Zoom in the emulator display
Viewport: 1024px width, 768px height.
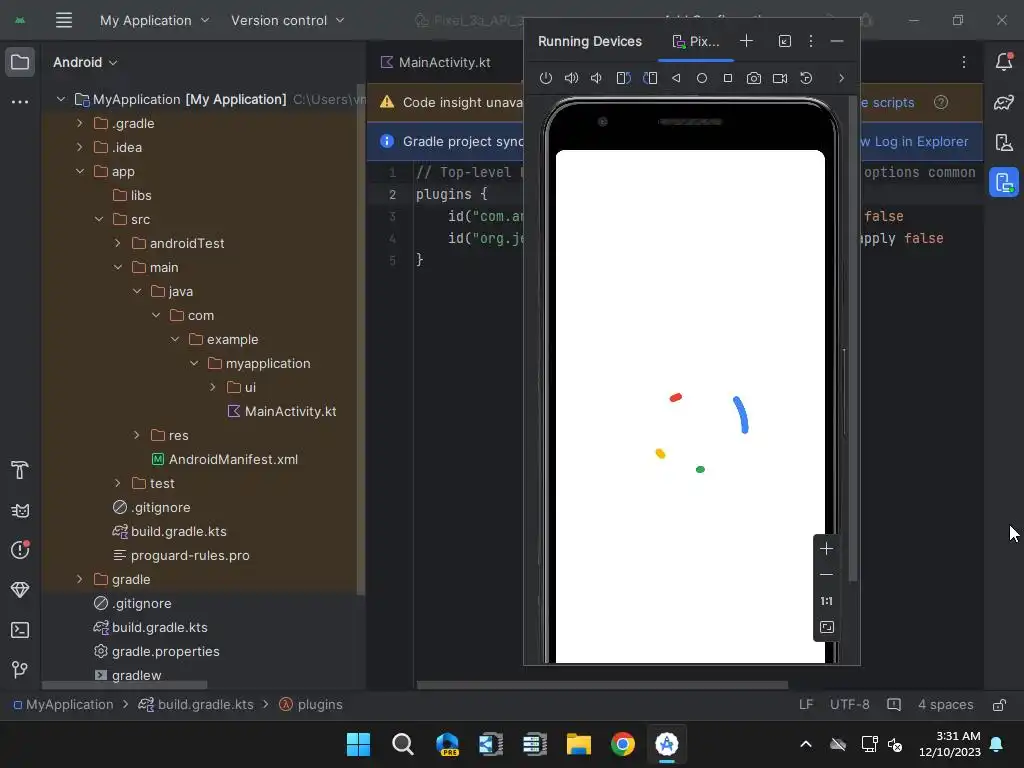(826, 549)
